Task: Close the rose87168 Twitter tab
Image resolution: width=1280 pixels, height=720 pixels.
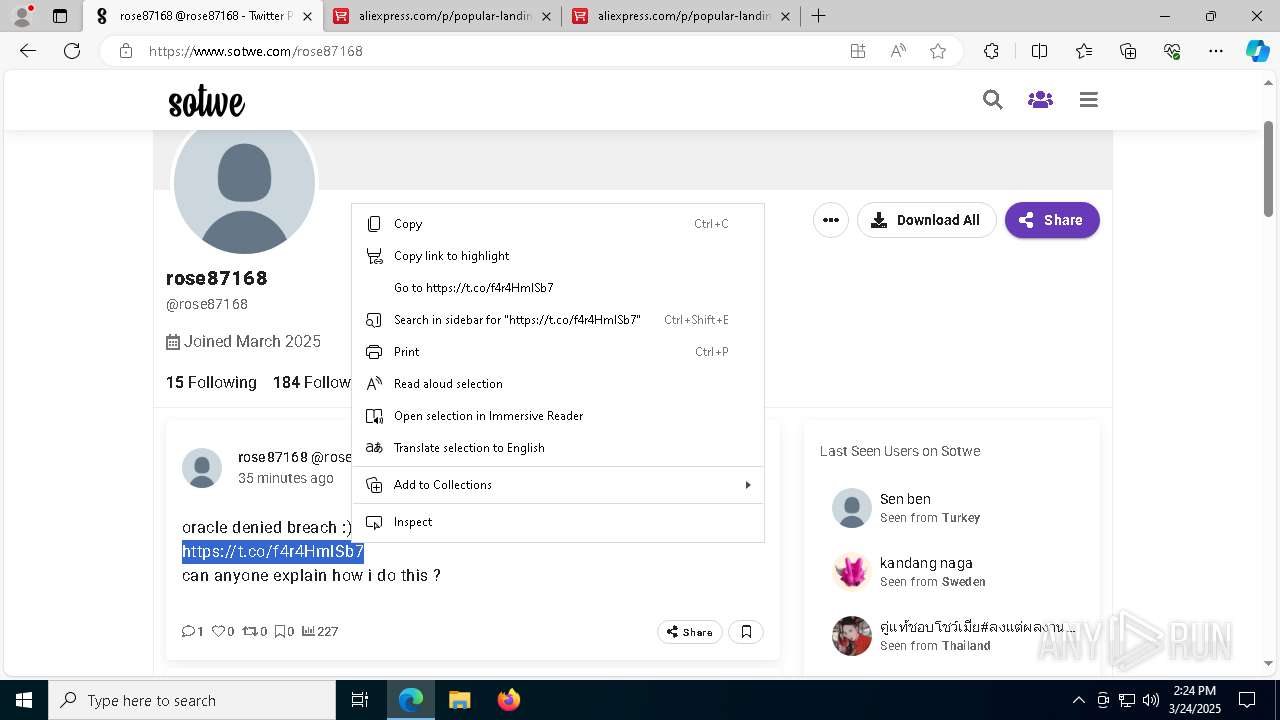Action: pos(307,16)
